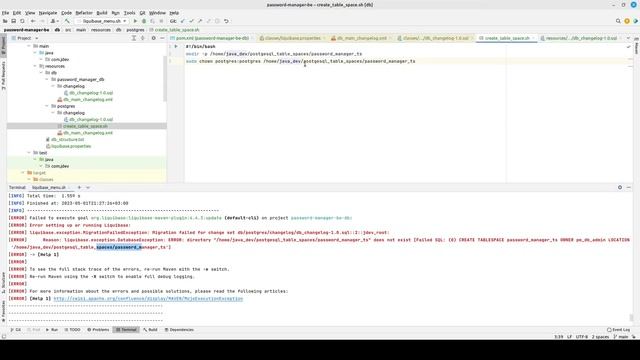Close the create_table_space.sh editor tab
The image size is (640, 360).
click(x=533, y=38)
